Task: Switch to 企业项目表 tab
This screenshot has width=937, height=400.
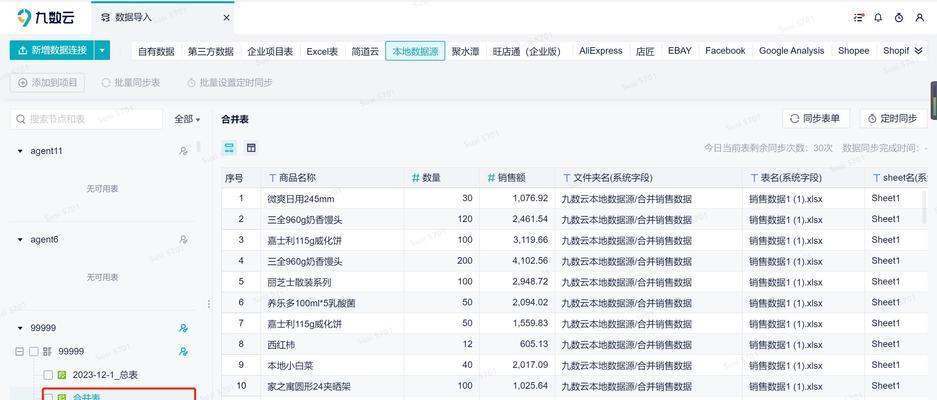Action: [x=270, y=51]
